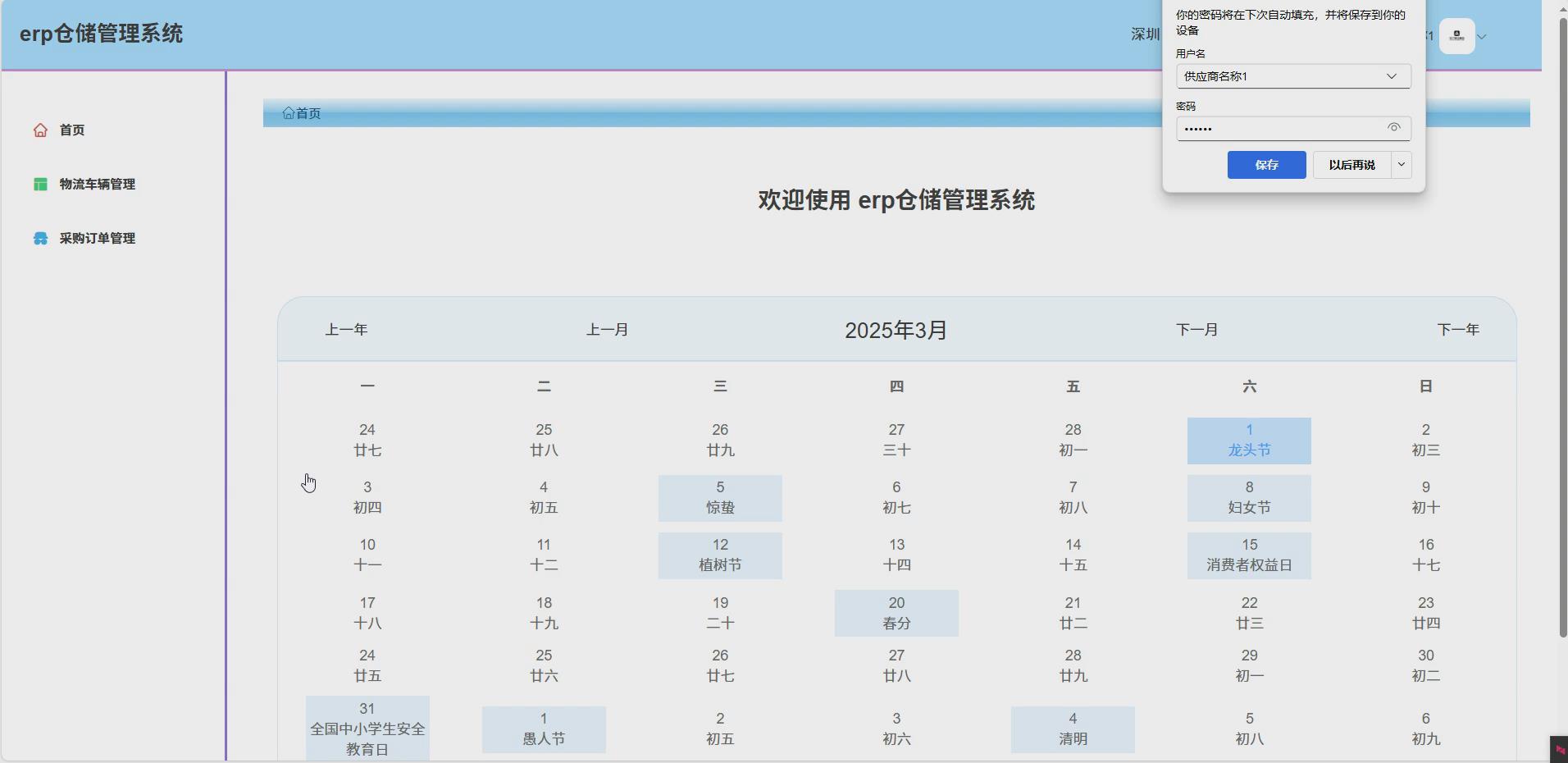Click the 以后再说 button
Image resolution: width=1568 pixels, height=763 pixels.
pyautogui.click(x=1352, y=165)
